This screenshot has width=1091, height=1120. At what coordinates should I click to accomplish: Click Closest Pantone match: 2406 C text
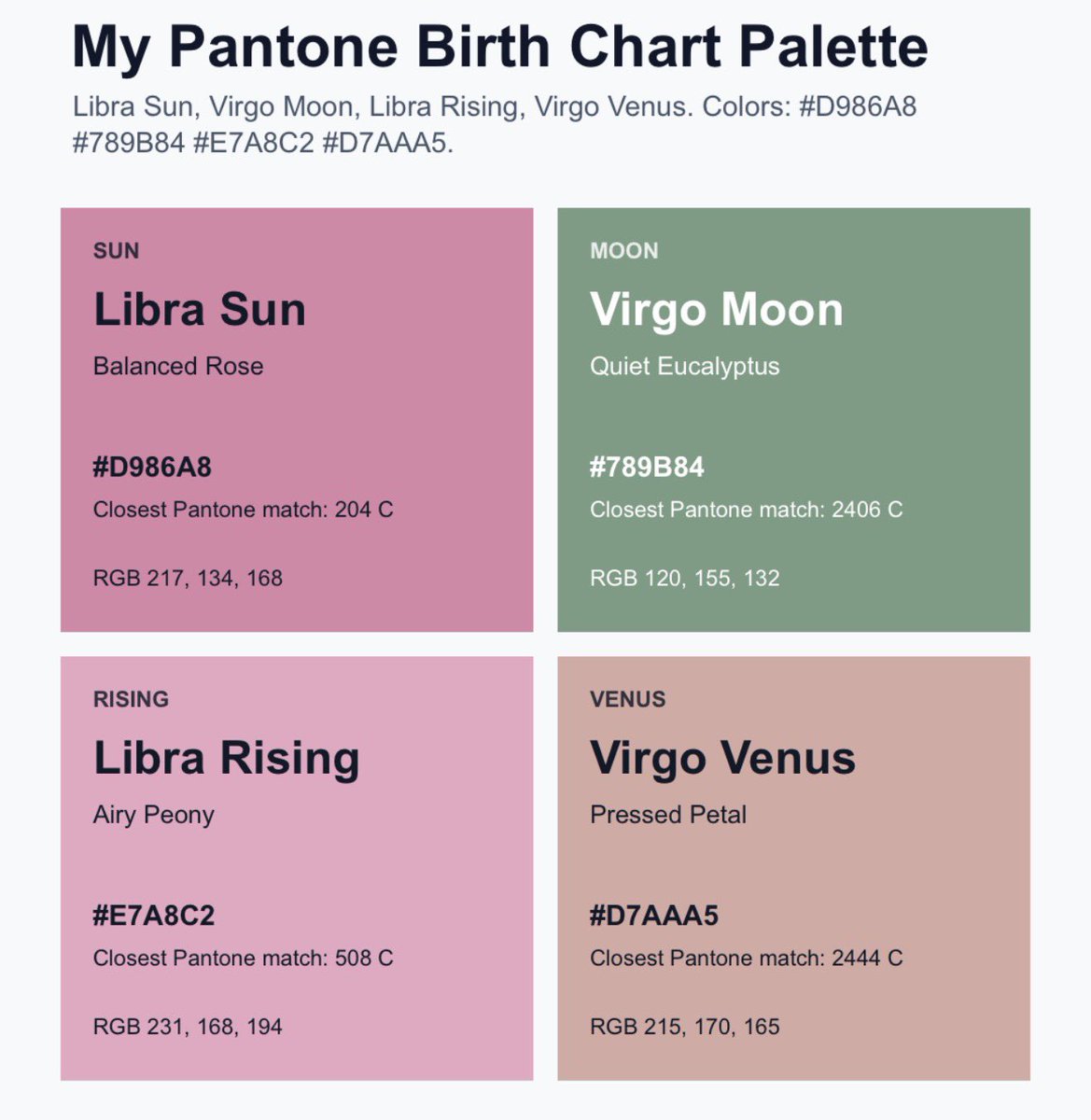[747, 510]
